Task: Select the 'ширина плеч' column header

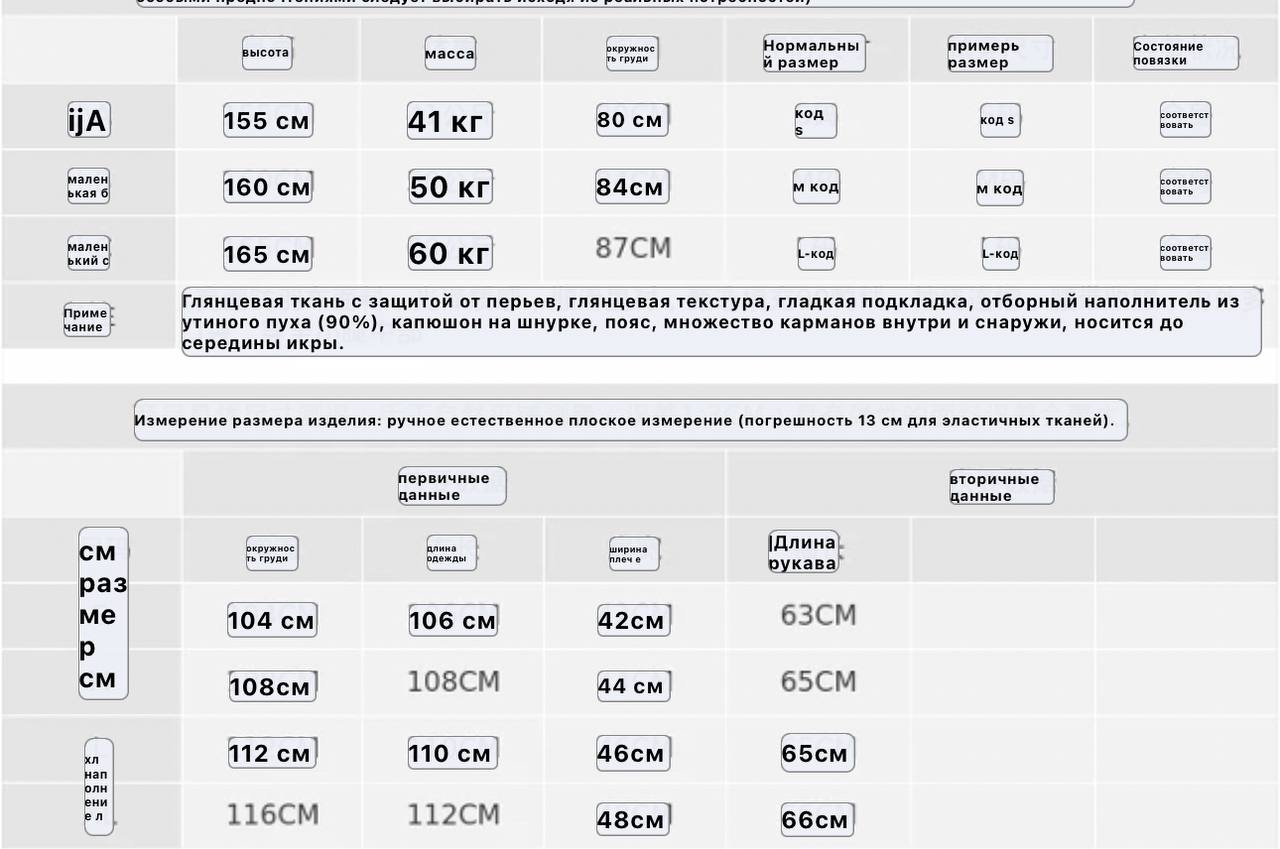Action: [634, 554]
